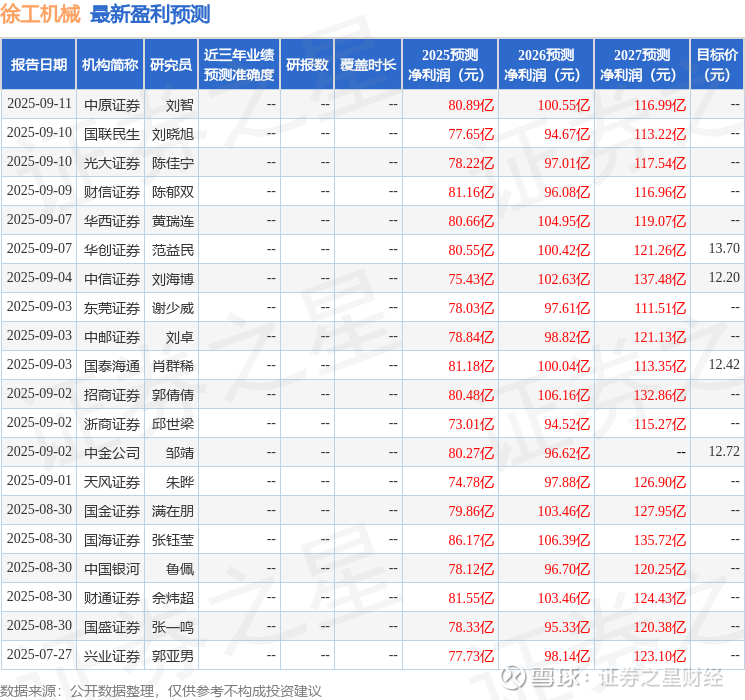
Task: Click 80.89亿 profit value
Action: tap(471, 105)
